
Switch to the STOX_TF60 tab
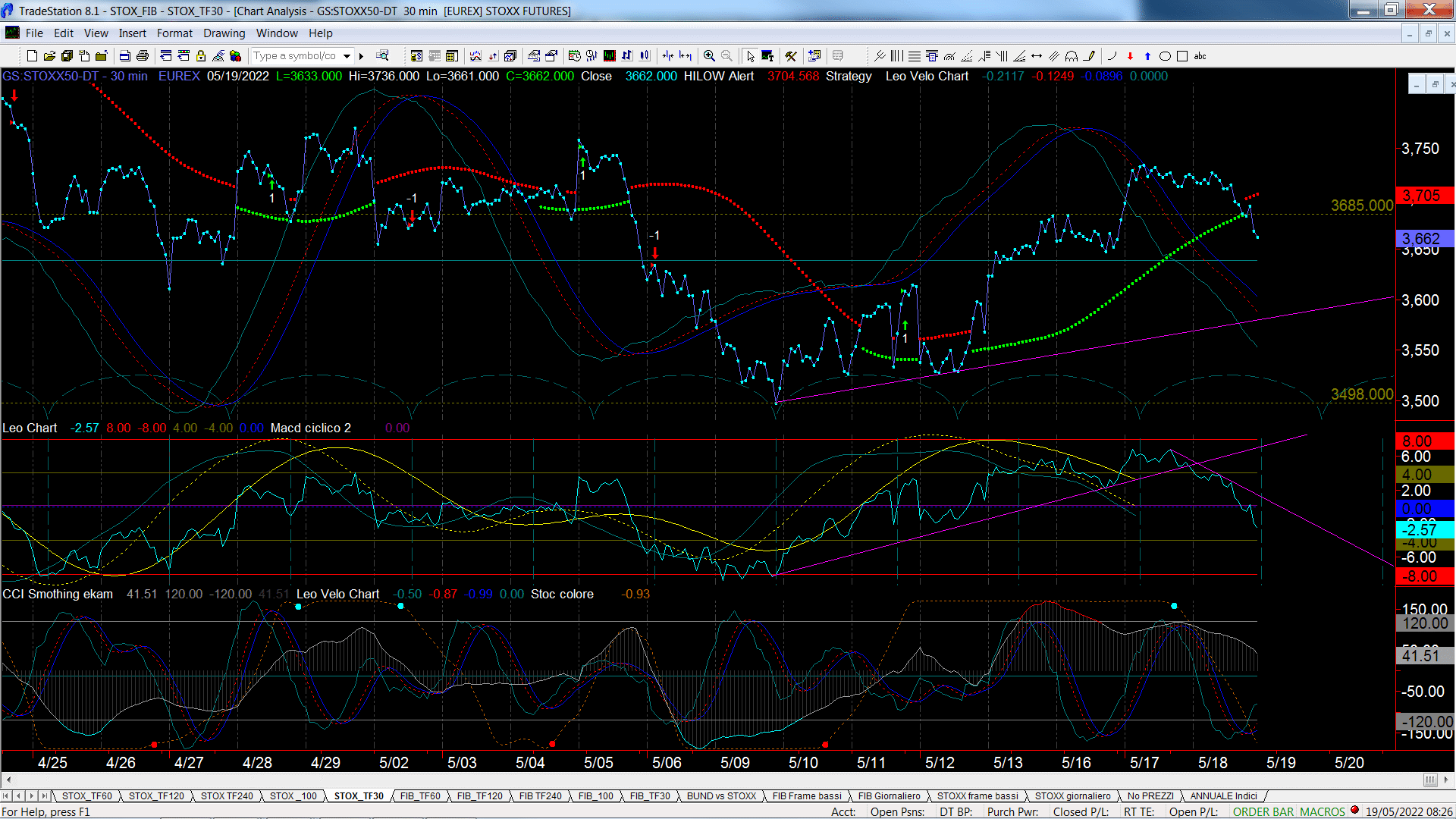click(x=87, y=795)
